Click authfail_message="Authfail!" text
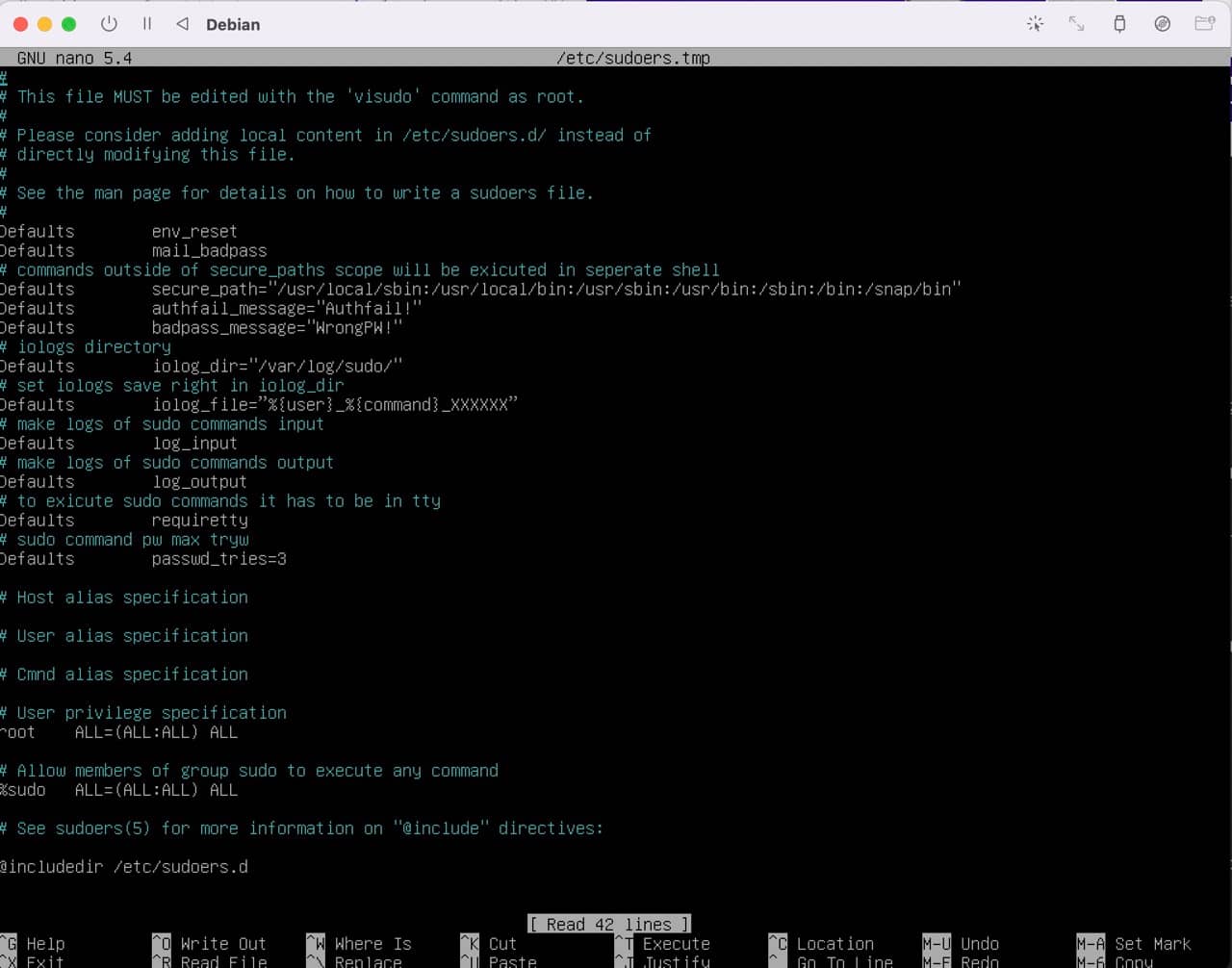Screen dimensions: 1232x968 [x=286, y=308]
